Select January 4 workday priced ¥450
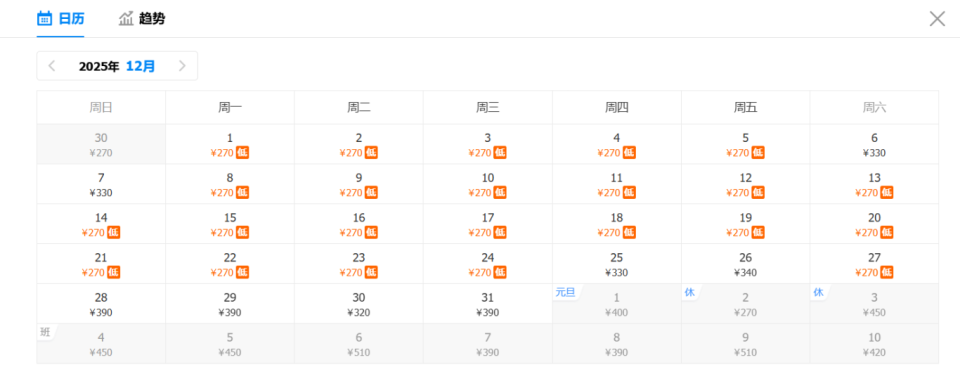This screenshot has width=960, height=386. tap(101, 344)
